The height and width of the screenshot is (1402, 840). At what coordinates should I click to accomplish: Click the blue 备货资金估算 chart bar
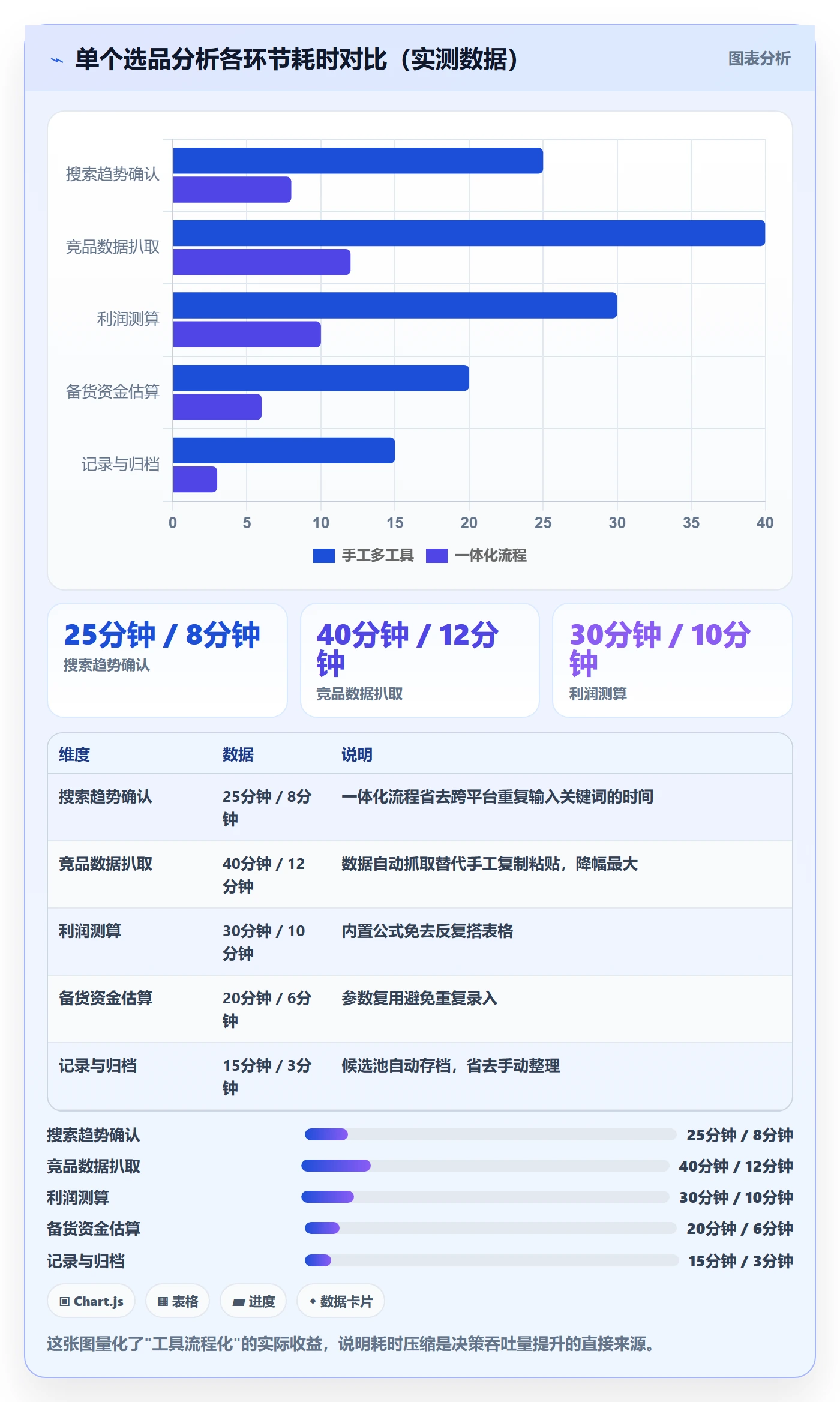321,378
